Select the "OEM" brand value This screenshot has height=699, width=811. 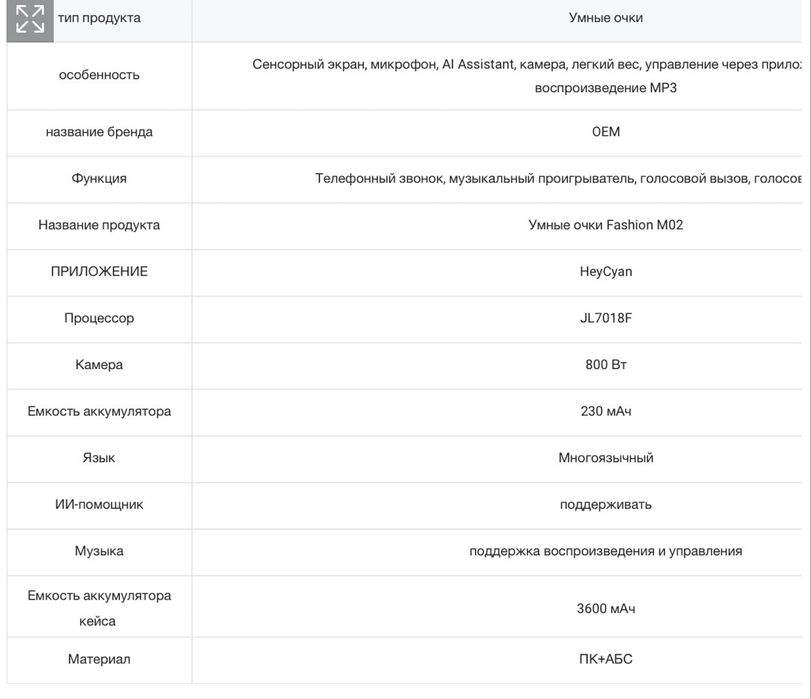[x=605, y=132]
